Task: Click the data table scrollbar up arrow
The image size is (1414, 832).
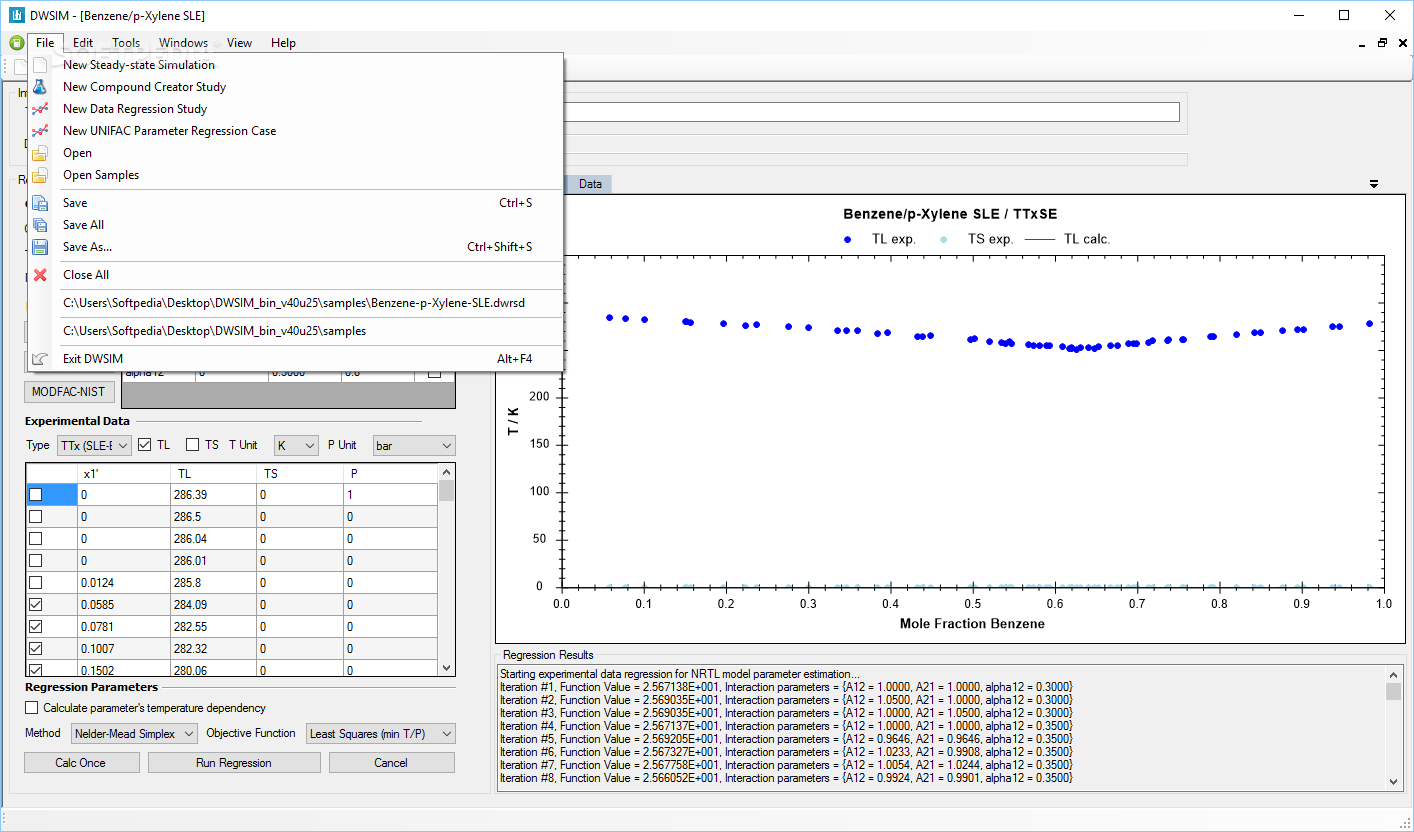Action: coord(446,472)
